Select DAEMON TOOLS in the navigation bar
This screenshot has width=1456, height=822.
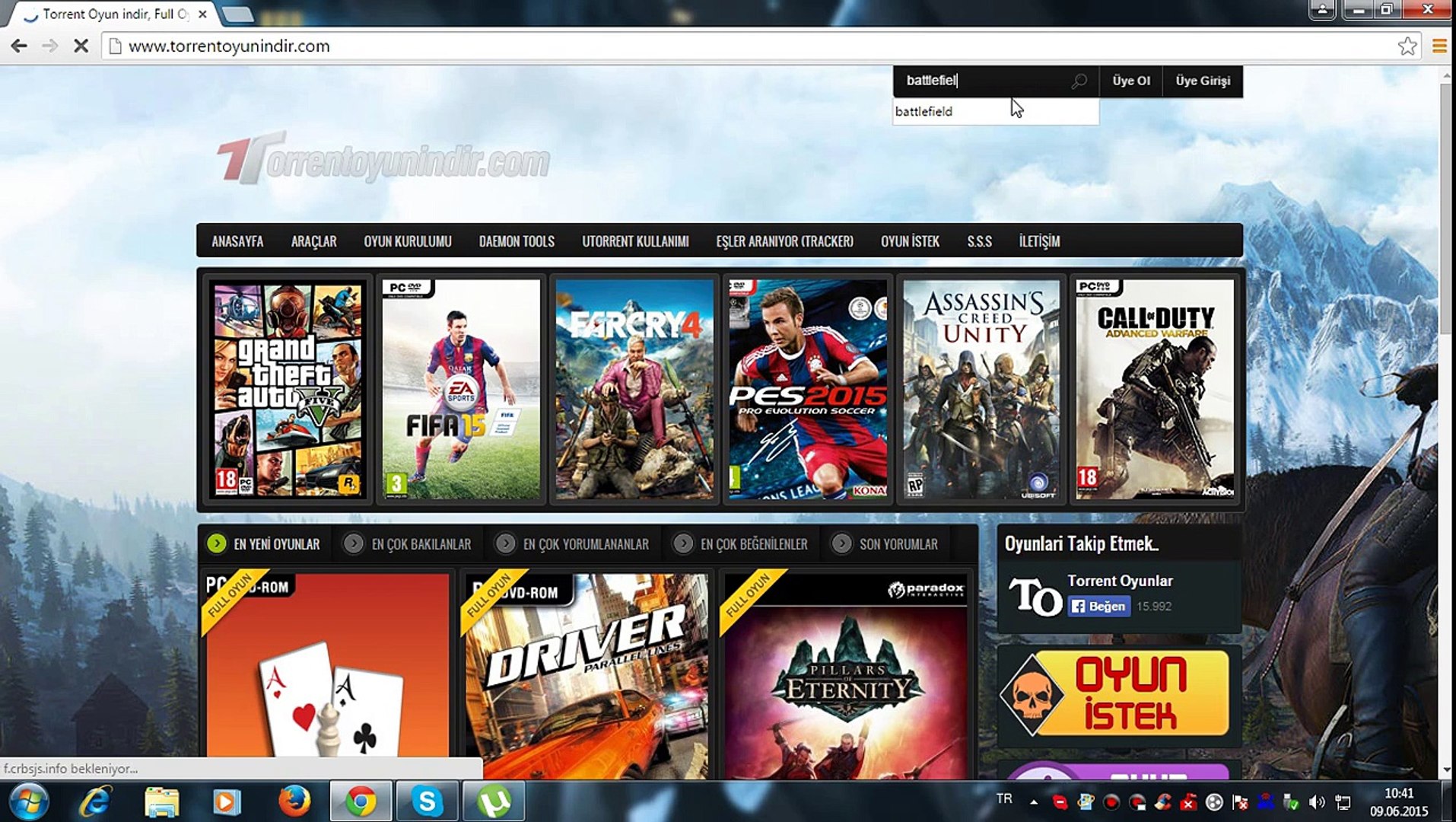[517, 241]
